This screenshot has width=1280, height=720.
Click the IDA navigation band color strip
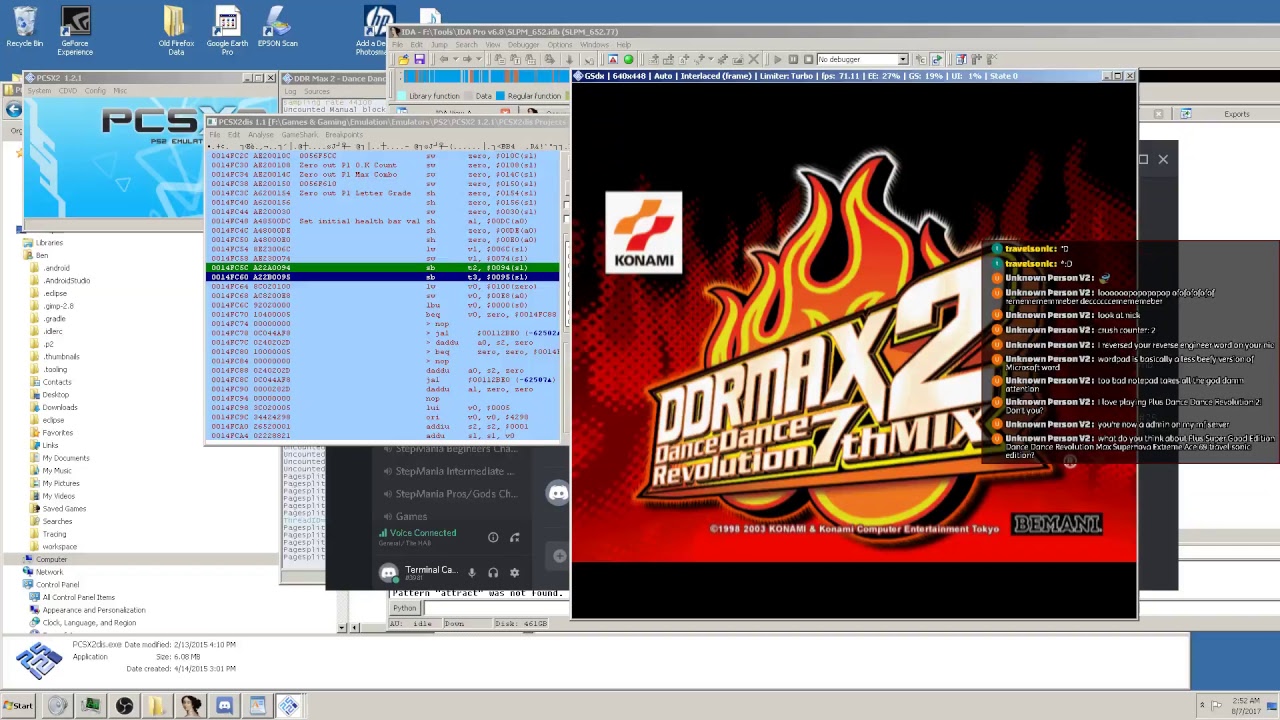point(485,78)
